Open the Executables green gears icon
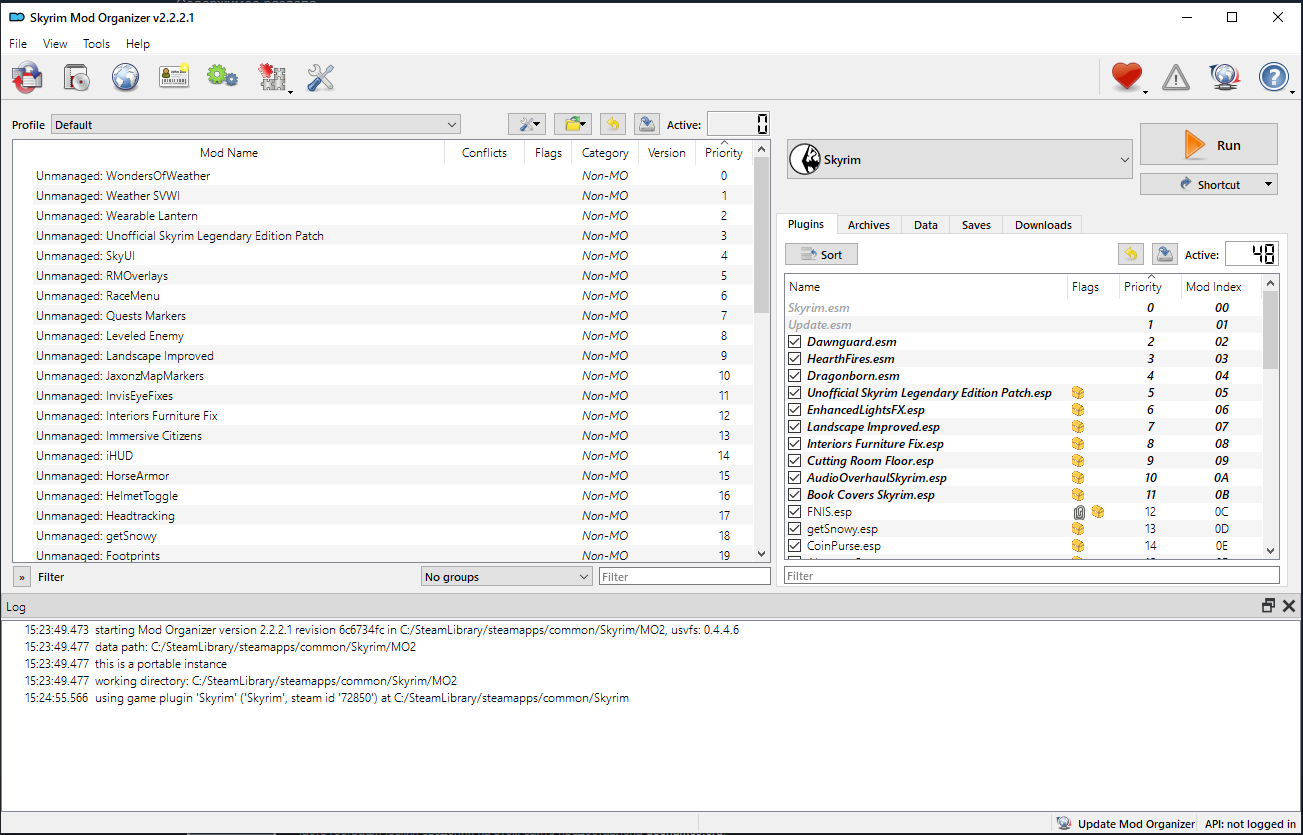 [x=222, y=77]
